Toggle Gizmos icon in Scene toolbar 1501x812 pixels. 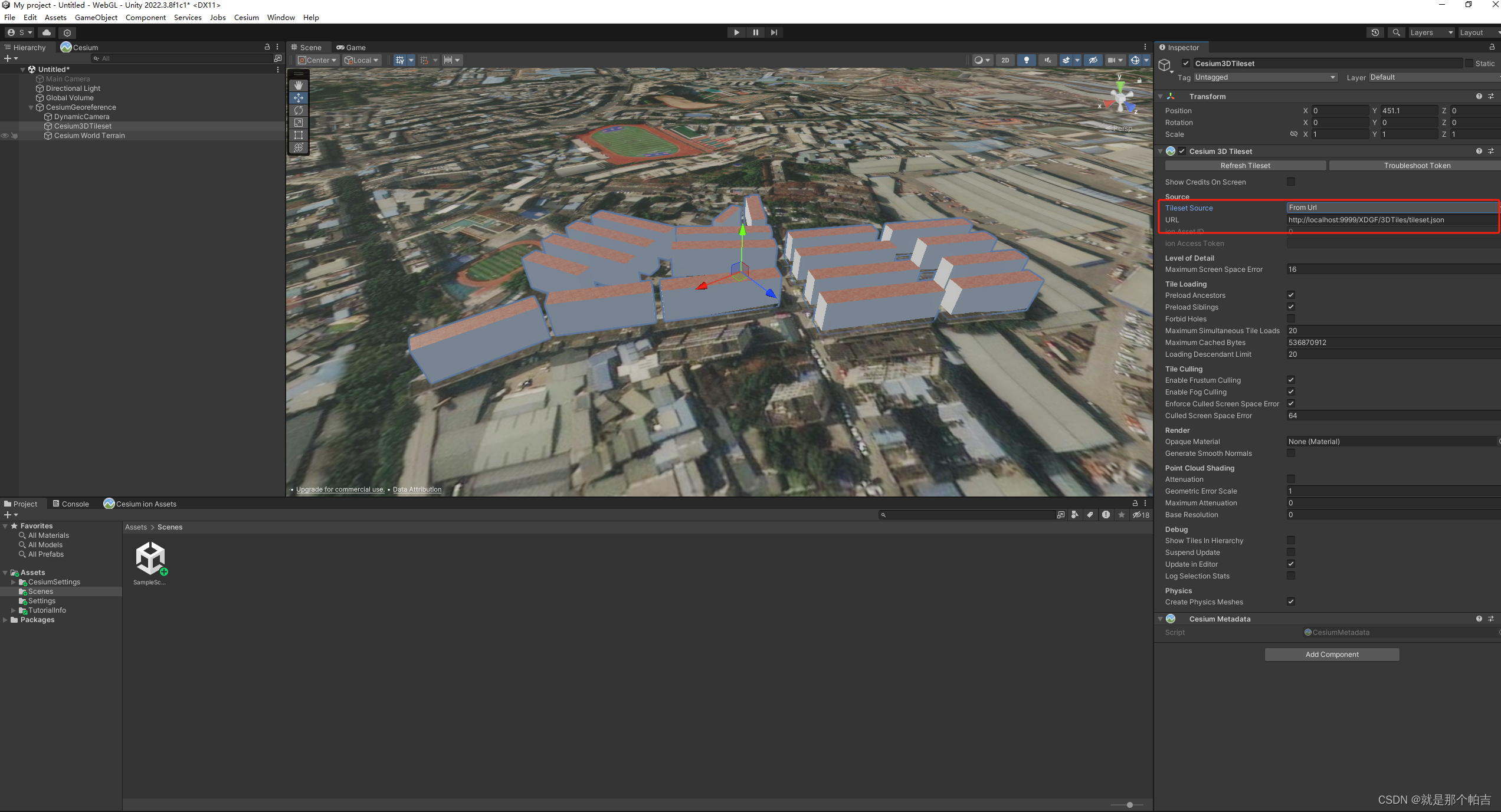(1135, 60)
